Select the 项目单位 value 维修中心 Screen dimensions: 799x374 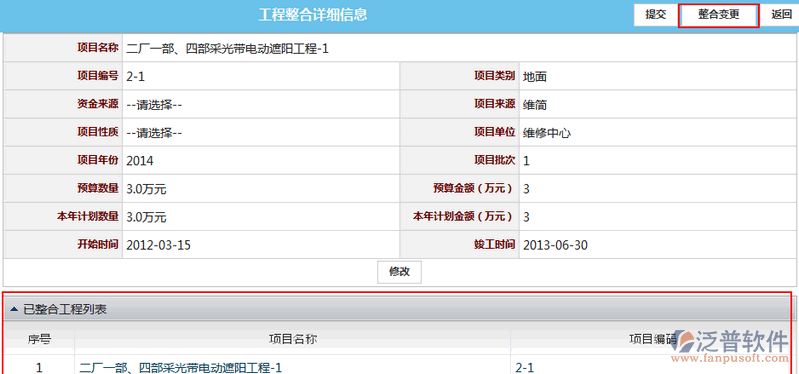(547, 133)
